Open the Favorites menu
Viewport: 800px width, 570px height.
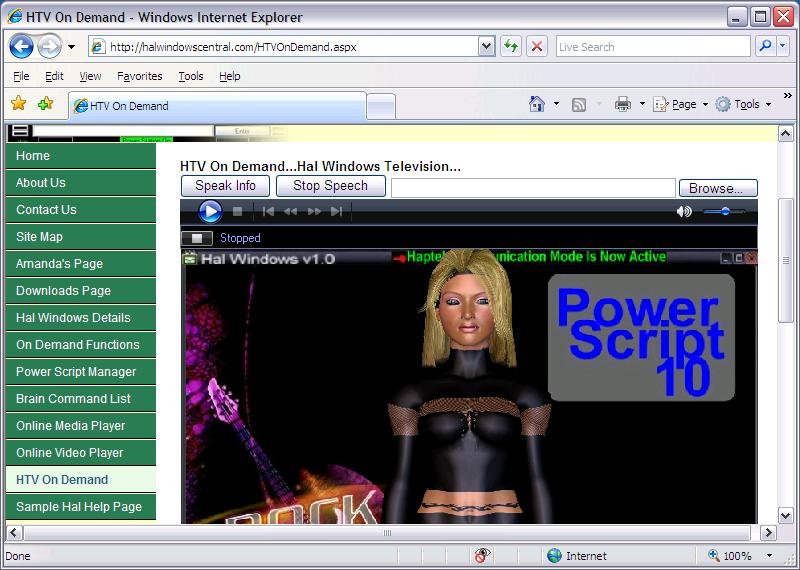tap(139, 76)
